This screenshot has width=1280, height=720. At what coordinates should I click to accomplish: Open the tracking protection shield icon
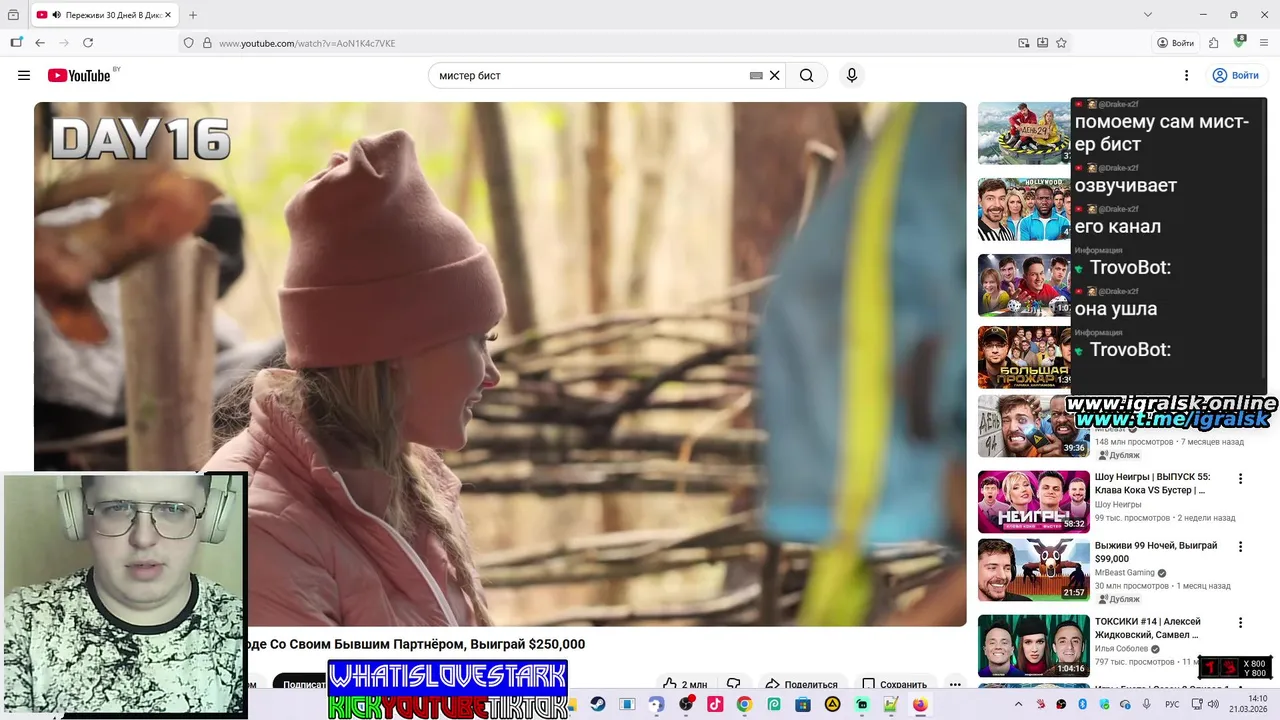[x=188, y=43]
